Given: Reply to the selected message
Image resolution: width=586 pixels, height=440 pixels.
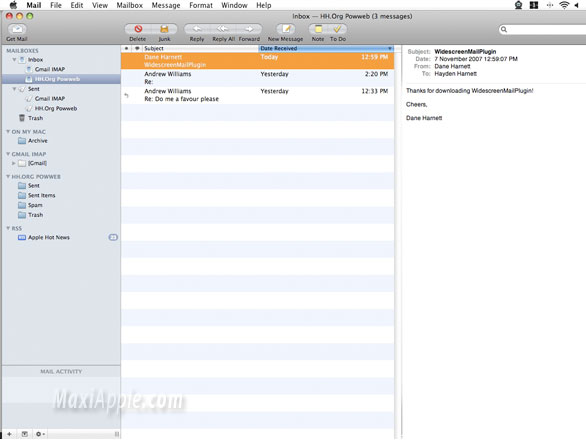Looking at the screenshot, I should coord(197,29).
